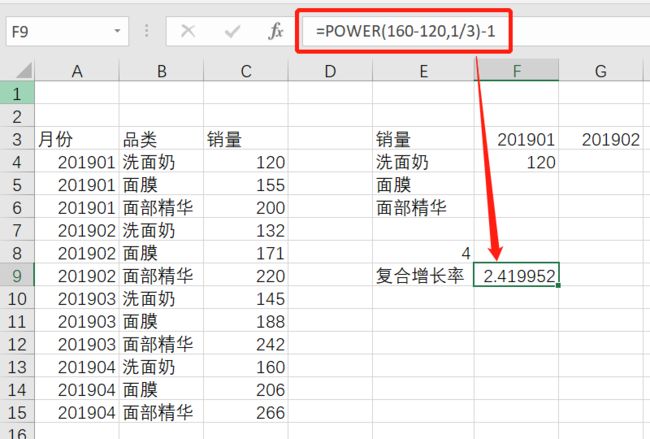Click cell C6 containing 200
This screenshot has width=650, height=439.
click(246, 207)
